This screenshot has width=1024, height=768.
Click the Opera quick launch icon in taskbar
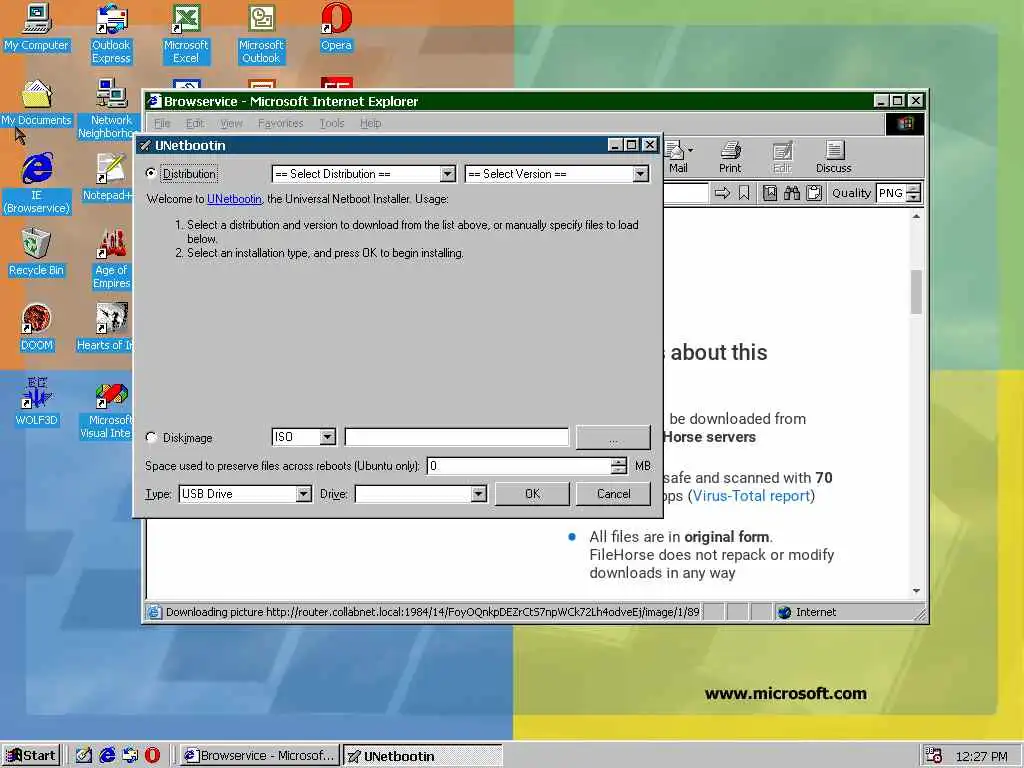pos(152,756)
